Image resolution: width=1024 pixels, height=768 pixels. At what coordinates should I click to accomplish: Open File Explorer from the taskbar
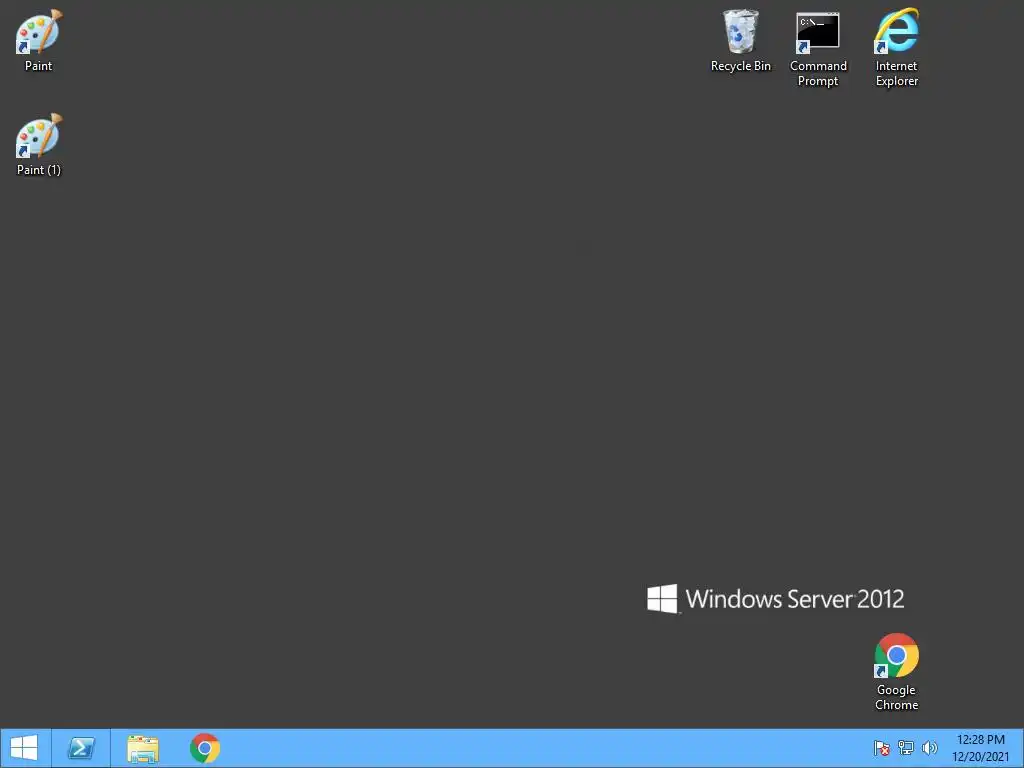pyautogui.click(x=143, y=748)
